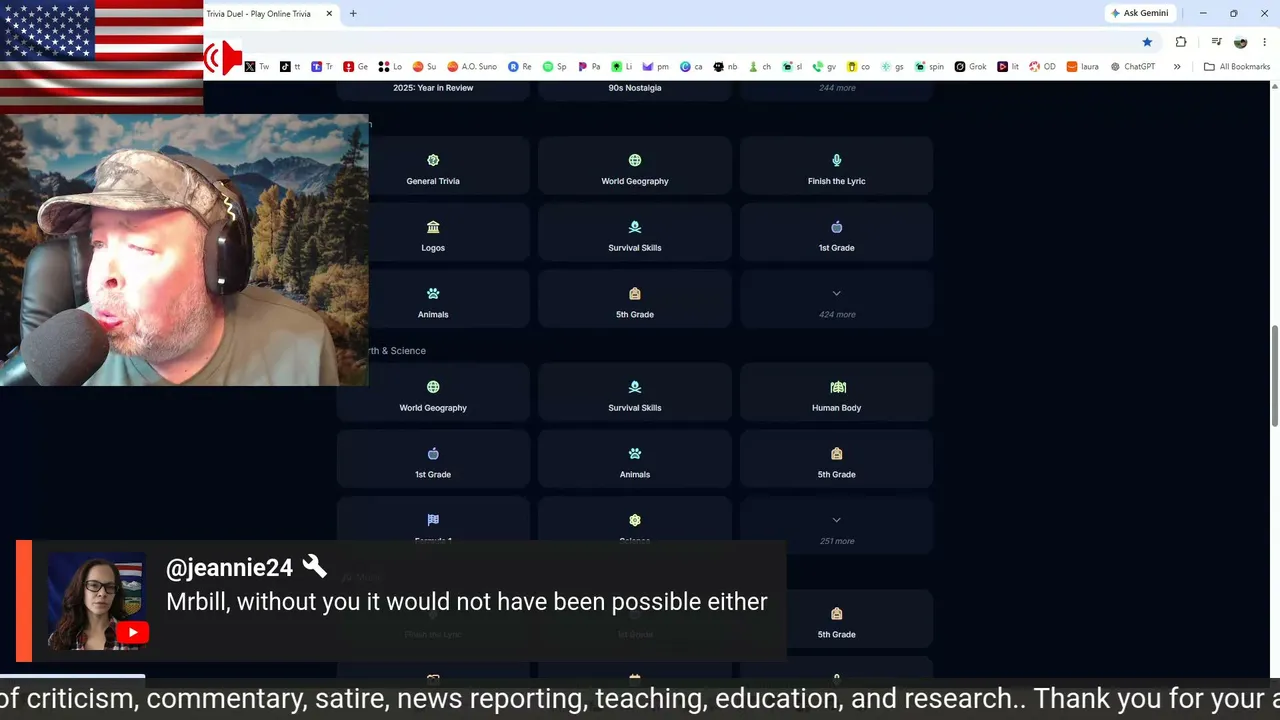
Task: Open the Grok bookmark
Action: 971,67
